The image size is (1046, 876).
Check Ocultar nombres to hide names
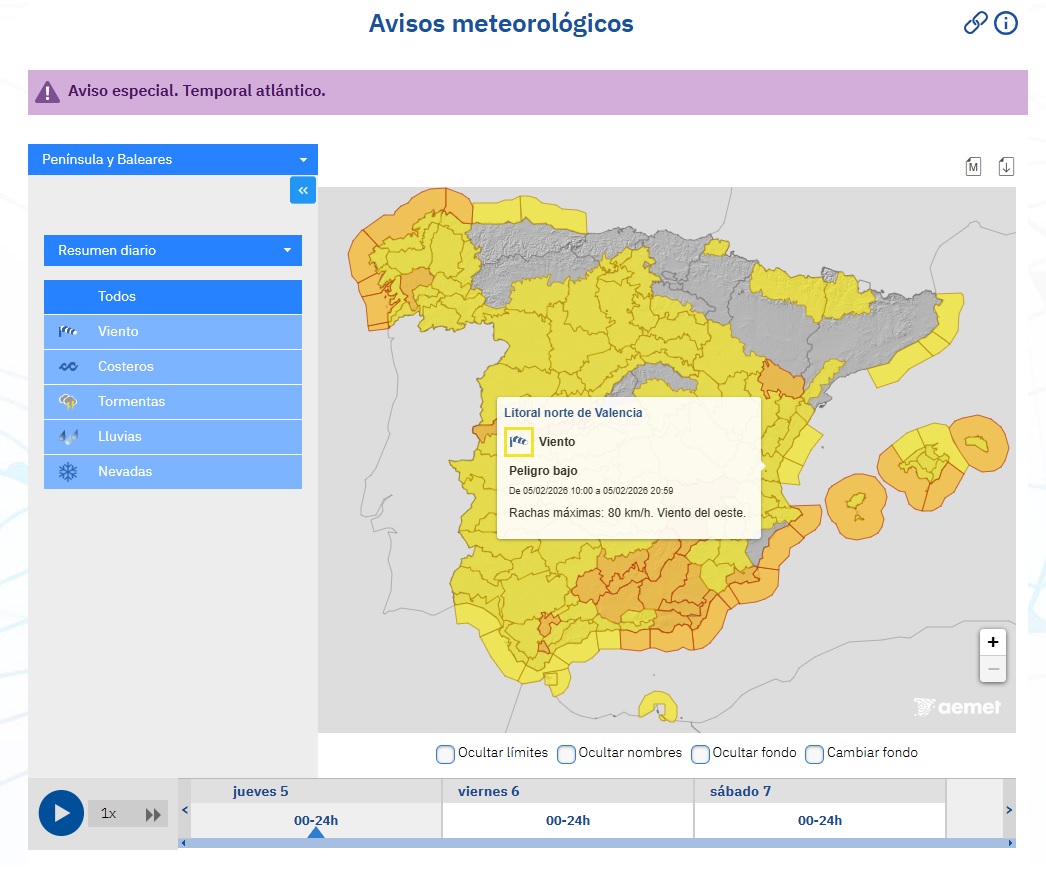pos(566,754)
